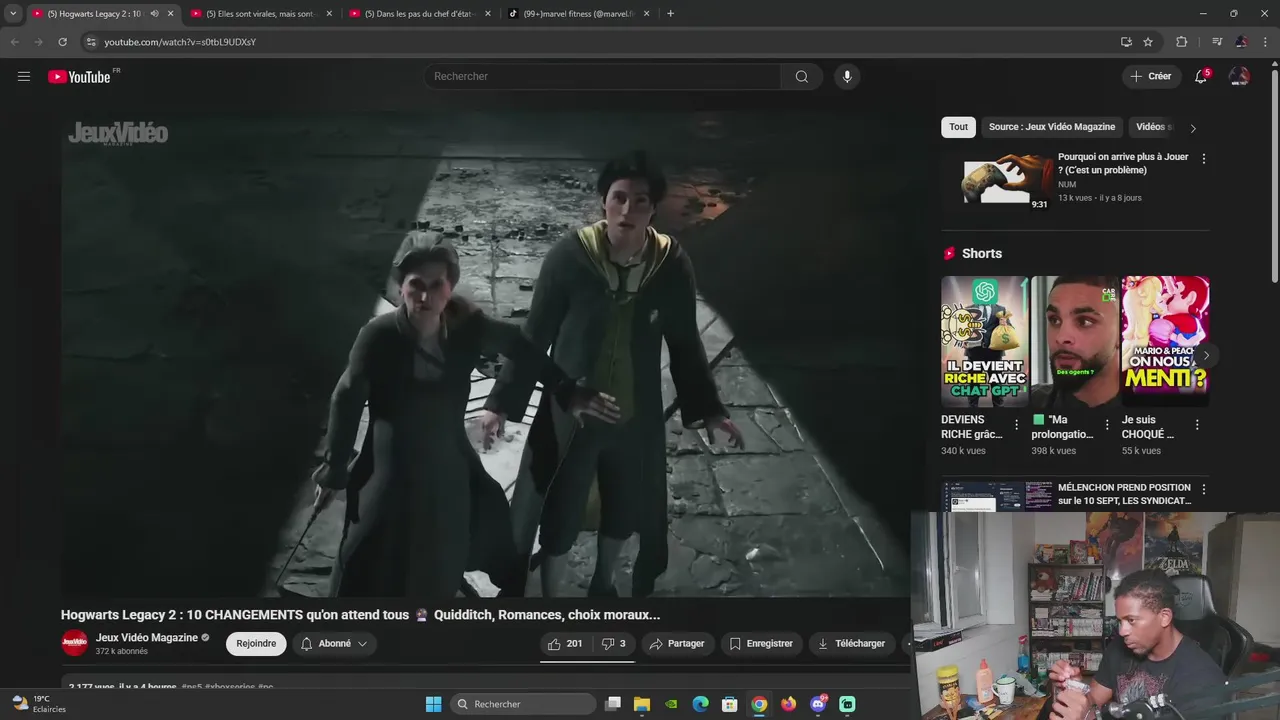Open Pourquoi on arrive plus à Jouer thumbnail
The height and width of the screenshot is (720, 1280).
[1006, 180]
